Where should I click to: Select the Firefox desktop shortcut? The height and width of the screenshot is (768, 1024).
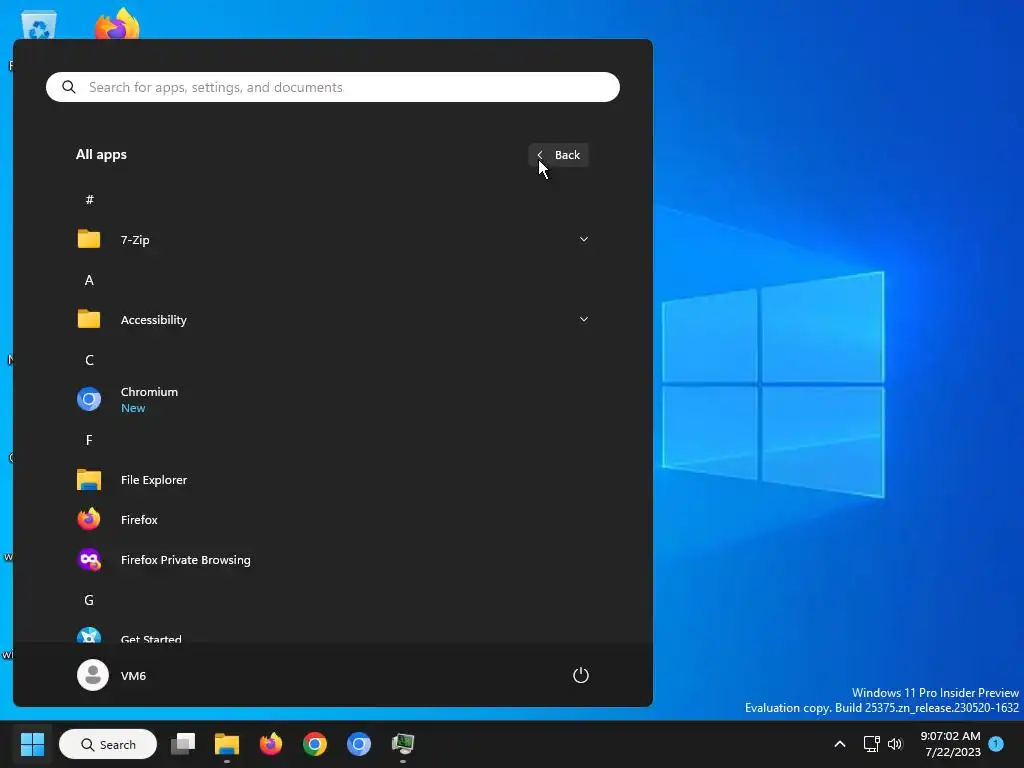click(x=117, y=24)
